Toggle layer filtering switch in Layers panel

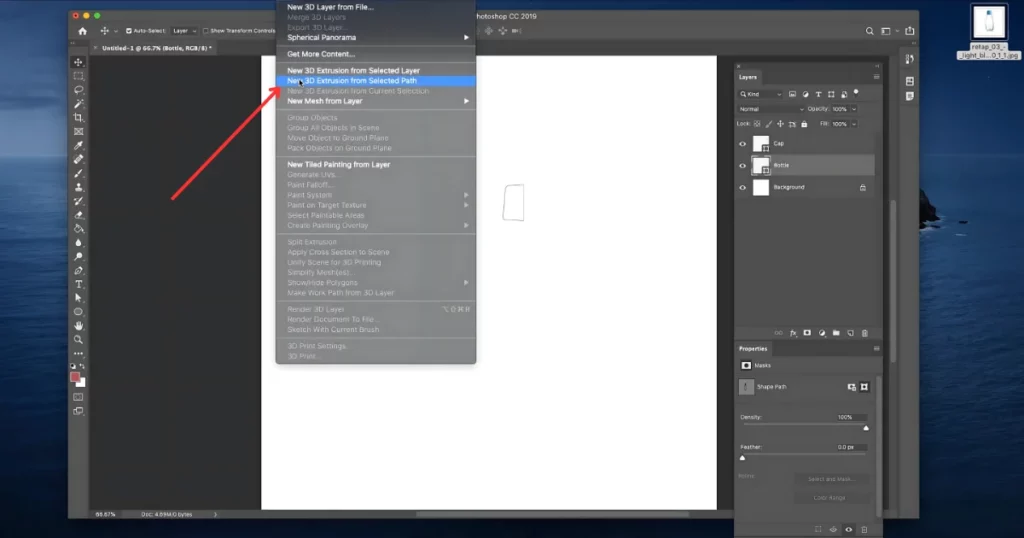856,93
